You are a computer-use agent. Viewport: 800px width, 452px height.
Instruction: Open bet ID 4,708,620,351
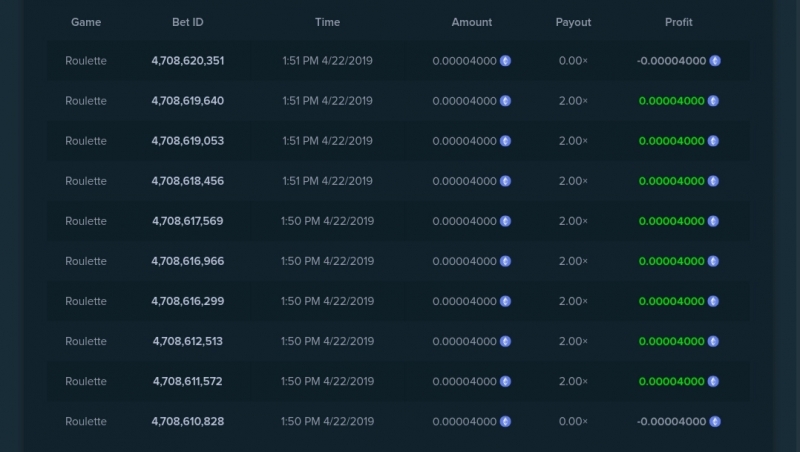click(188, 61)
